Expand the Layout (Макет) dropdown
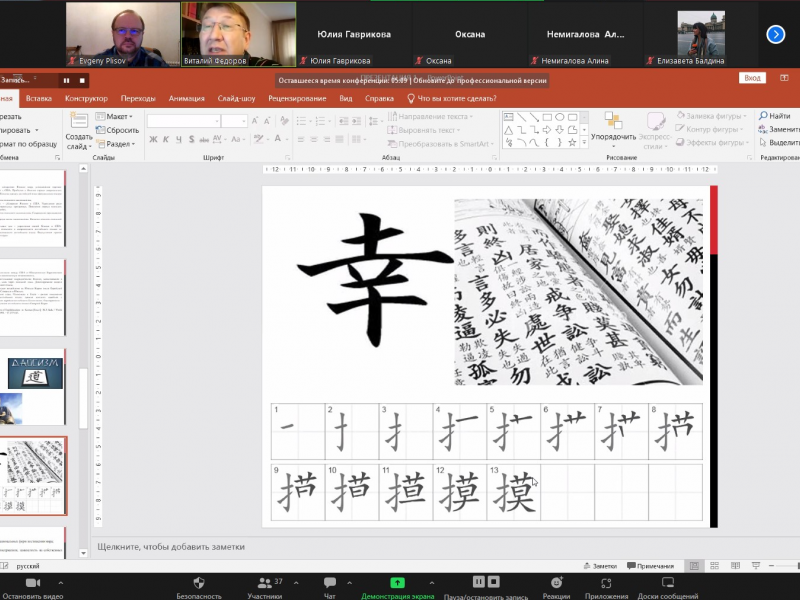This screenshot has height=600, width=800. (x=117, y=117)
